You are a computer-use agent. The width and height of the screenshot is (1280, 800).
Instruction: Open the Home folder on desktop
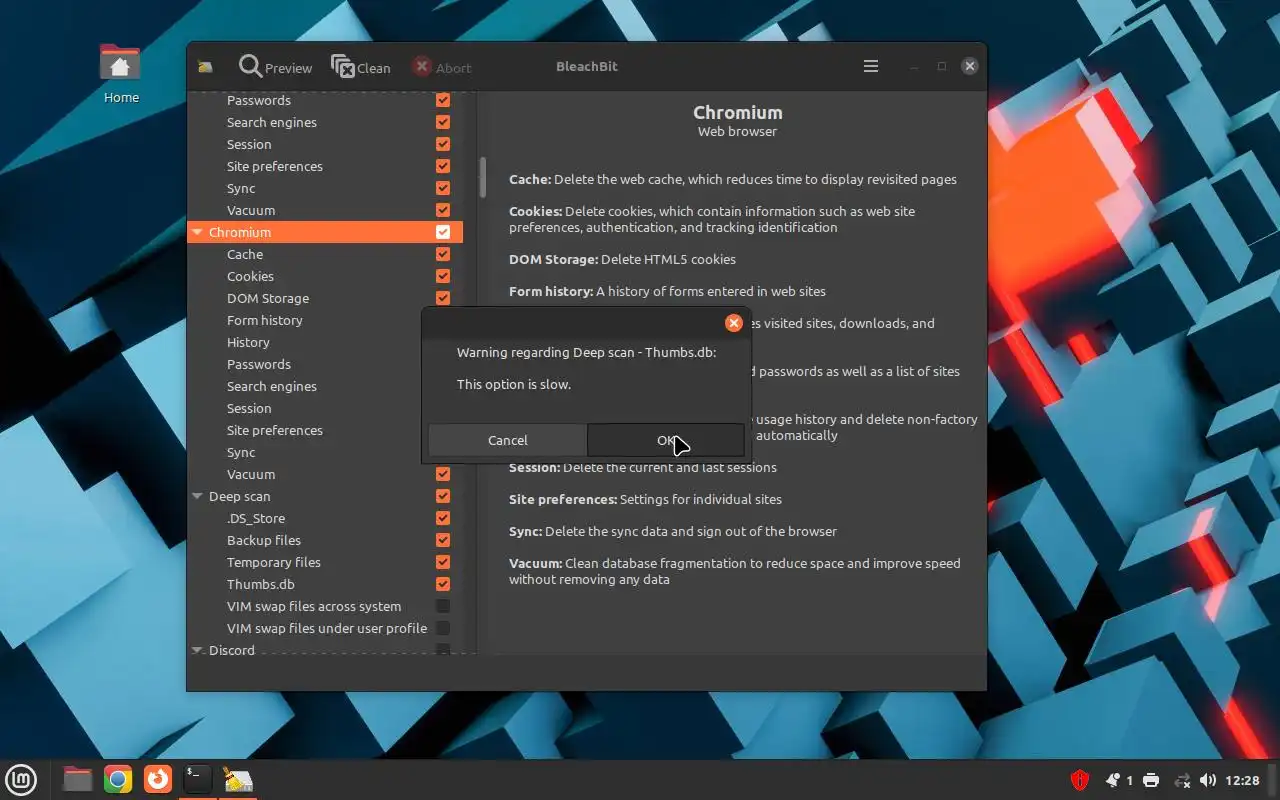(121, 74)
